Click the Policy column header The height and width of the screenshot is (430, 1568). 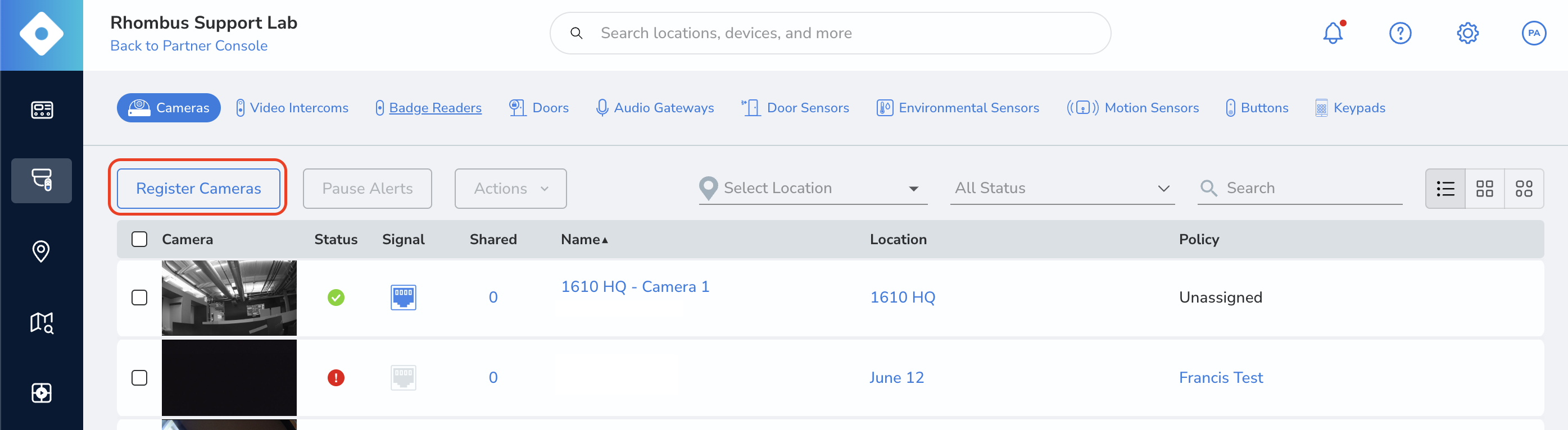pos(1199,239)
